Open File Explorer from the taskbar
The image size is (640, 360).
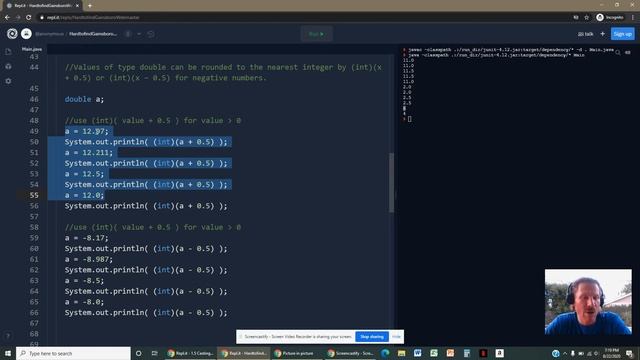(x=402, y=353)
